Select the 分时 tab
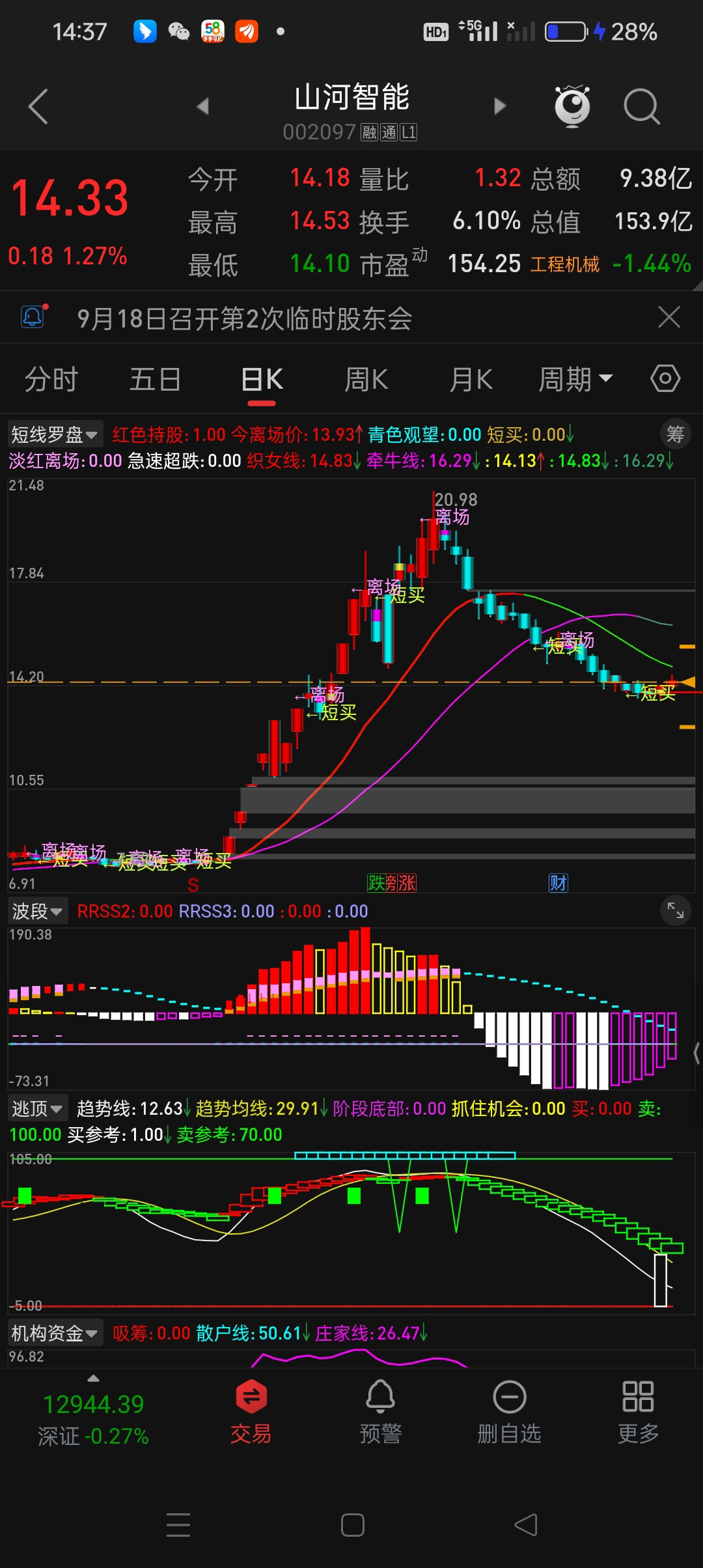Viewport: 703px width, 1568px height. point(51,379)
